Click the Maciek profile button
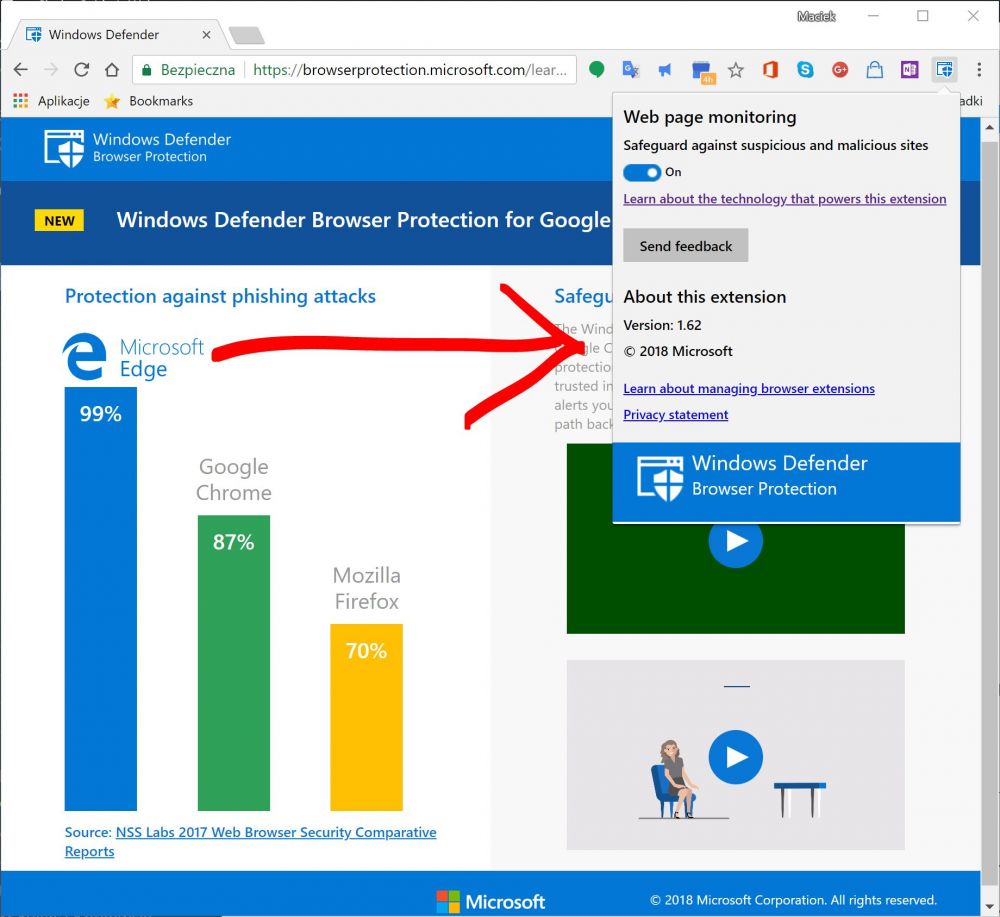This screenshot has width=1000, height=917. click(x=816, y=17)
